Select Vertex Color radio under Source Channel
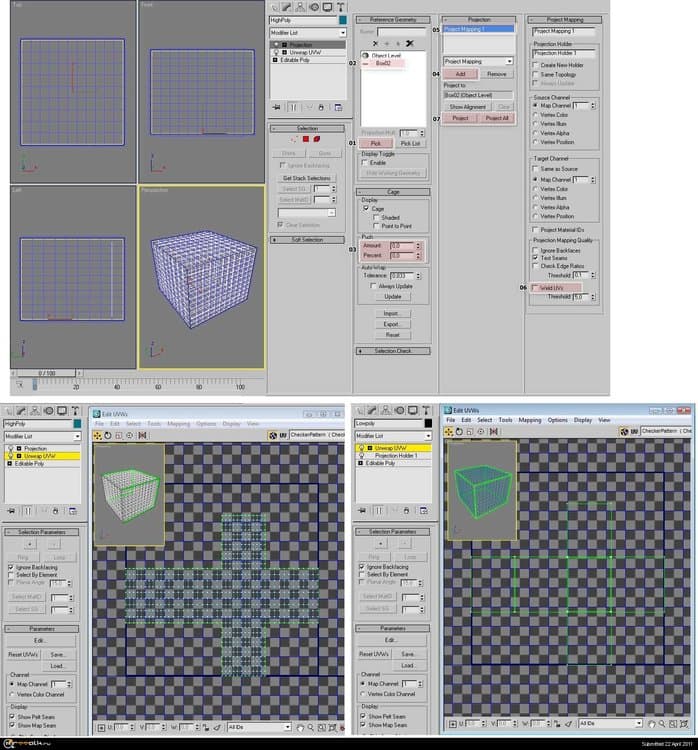This screenshot has width=698, height=750. (536, 115)
